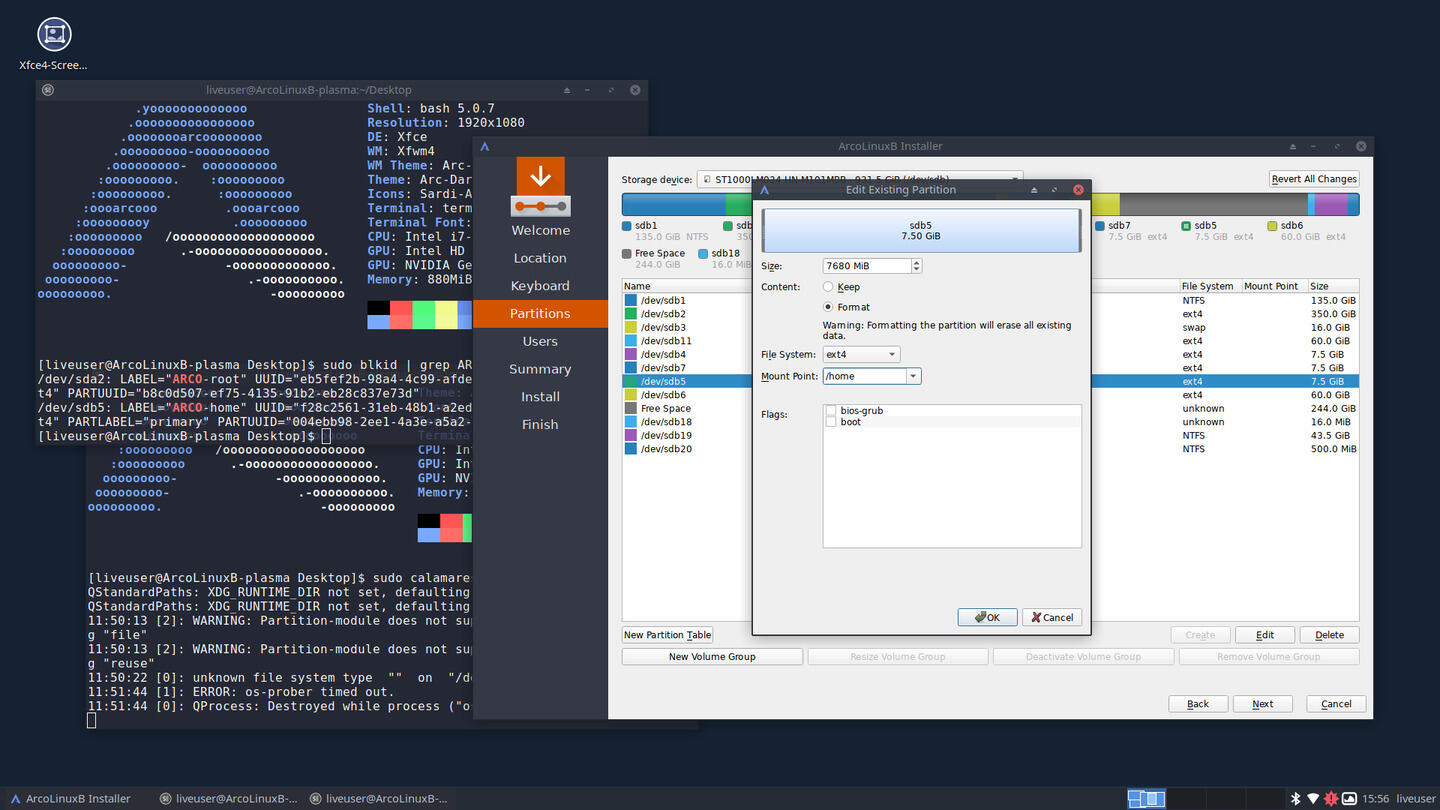
Task: Click the icon of the /dev/sdb7 row
Action: (631, 368)
